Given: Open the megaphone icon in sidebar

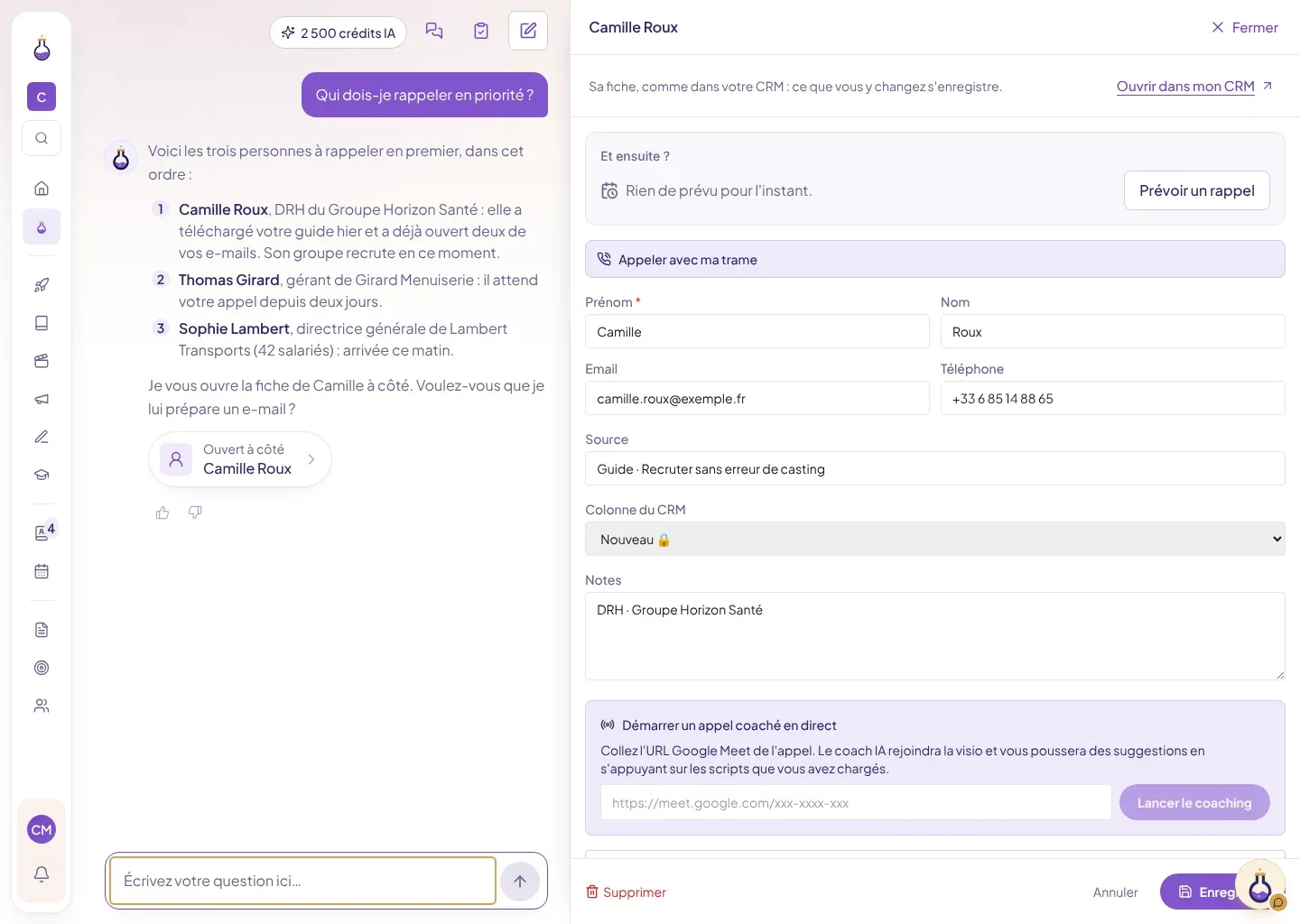Looking at the screenshot, I should tap(42, 399).
